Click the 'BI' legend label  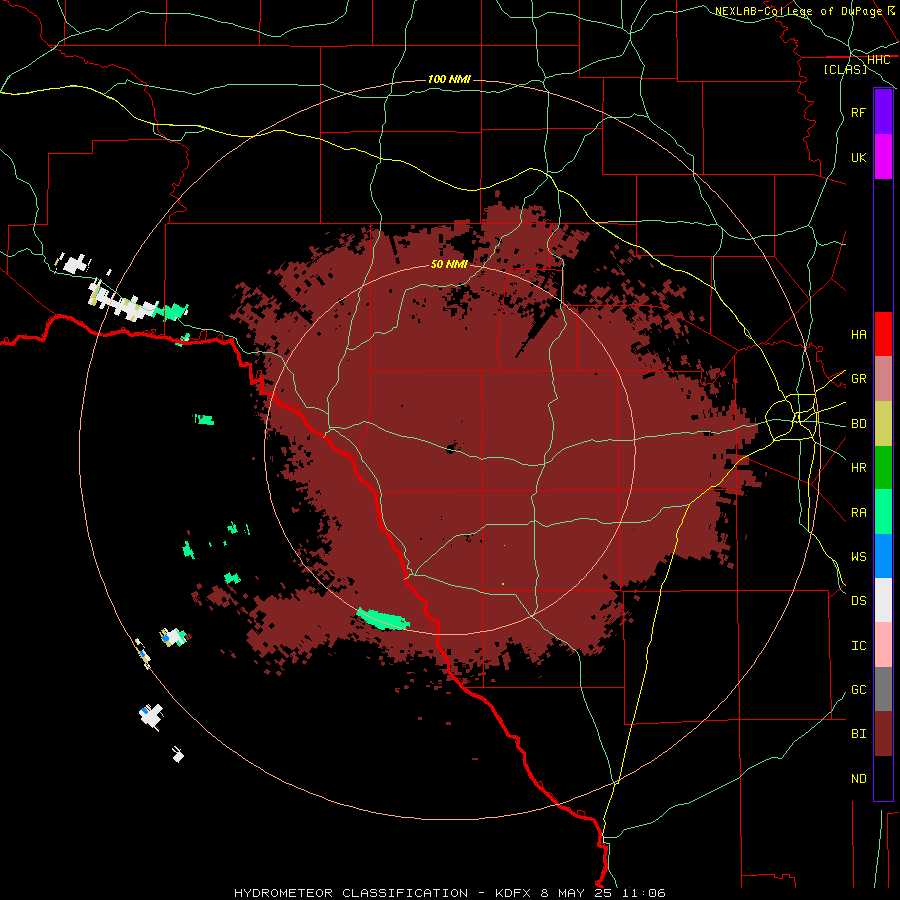point(859,734)
